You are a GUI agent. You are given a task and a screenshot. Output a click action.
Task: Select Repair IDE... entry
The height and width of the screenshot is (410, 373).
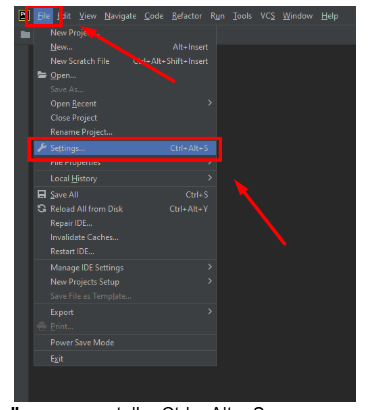pyautogui.click(x=125, y=223)
